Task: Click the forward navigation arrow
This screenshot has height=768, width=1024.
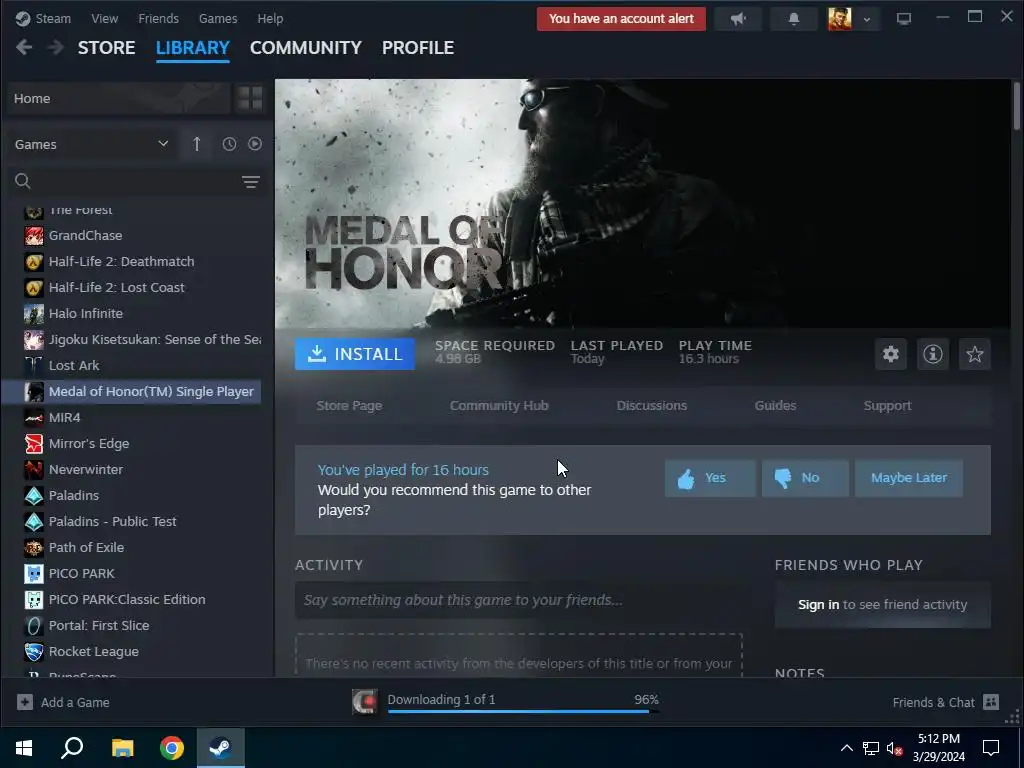Action: [x=56, y=48]
